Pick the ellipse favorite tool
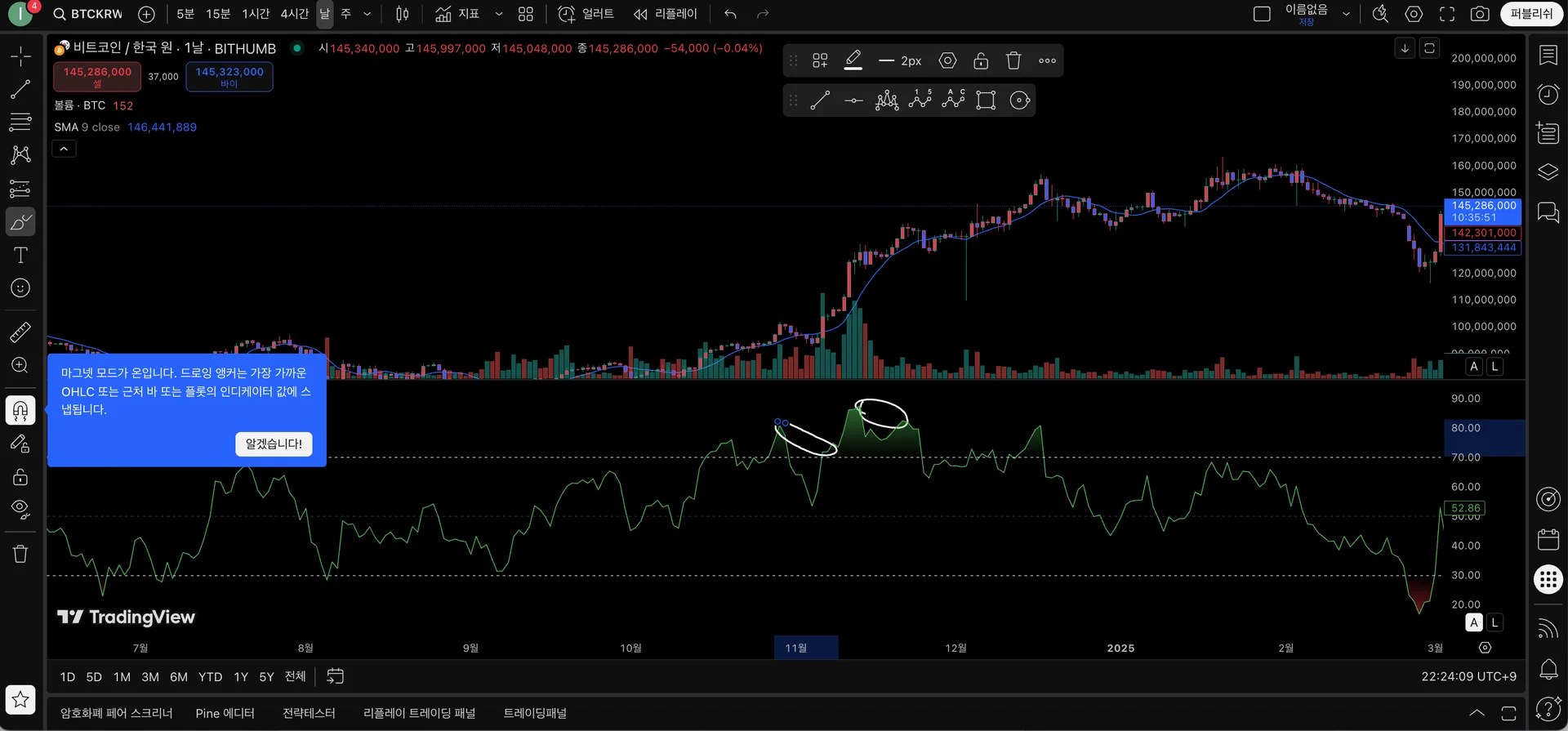1568x731 pixels. tap(1020, 100)
